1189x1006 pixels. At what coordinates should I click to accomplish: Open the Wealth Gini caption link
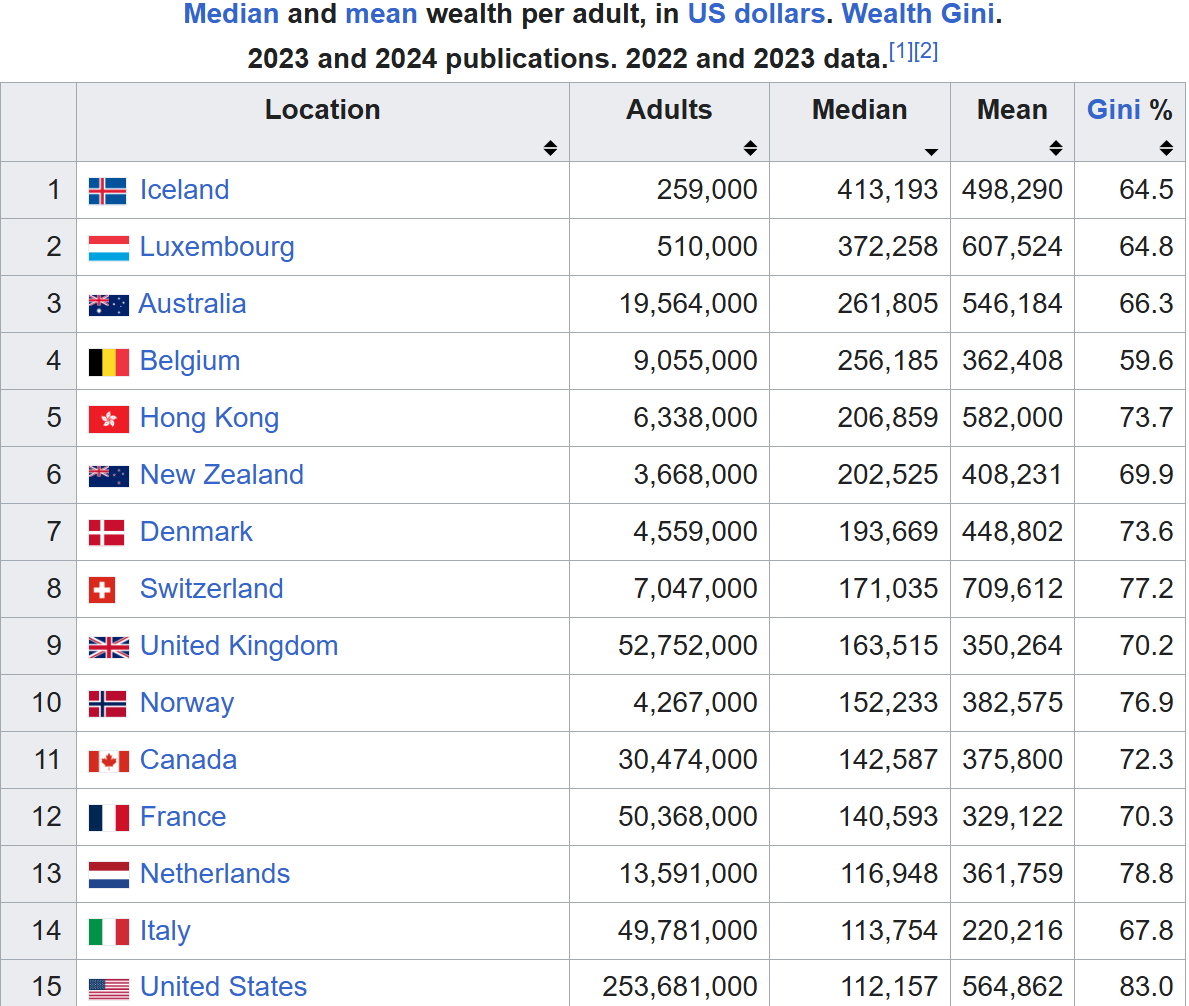click(918, 14)
